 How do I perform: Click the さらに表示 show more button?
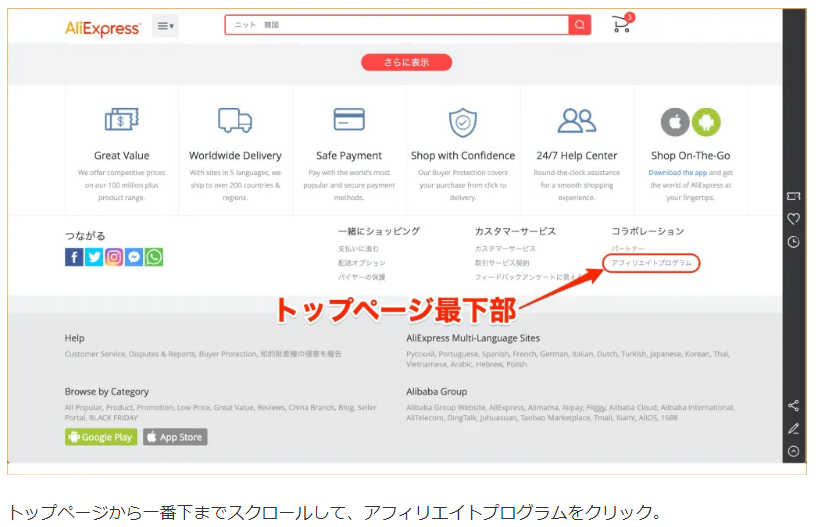(406, 62)
